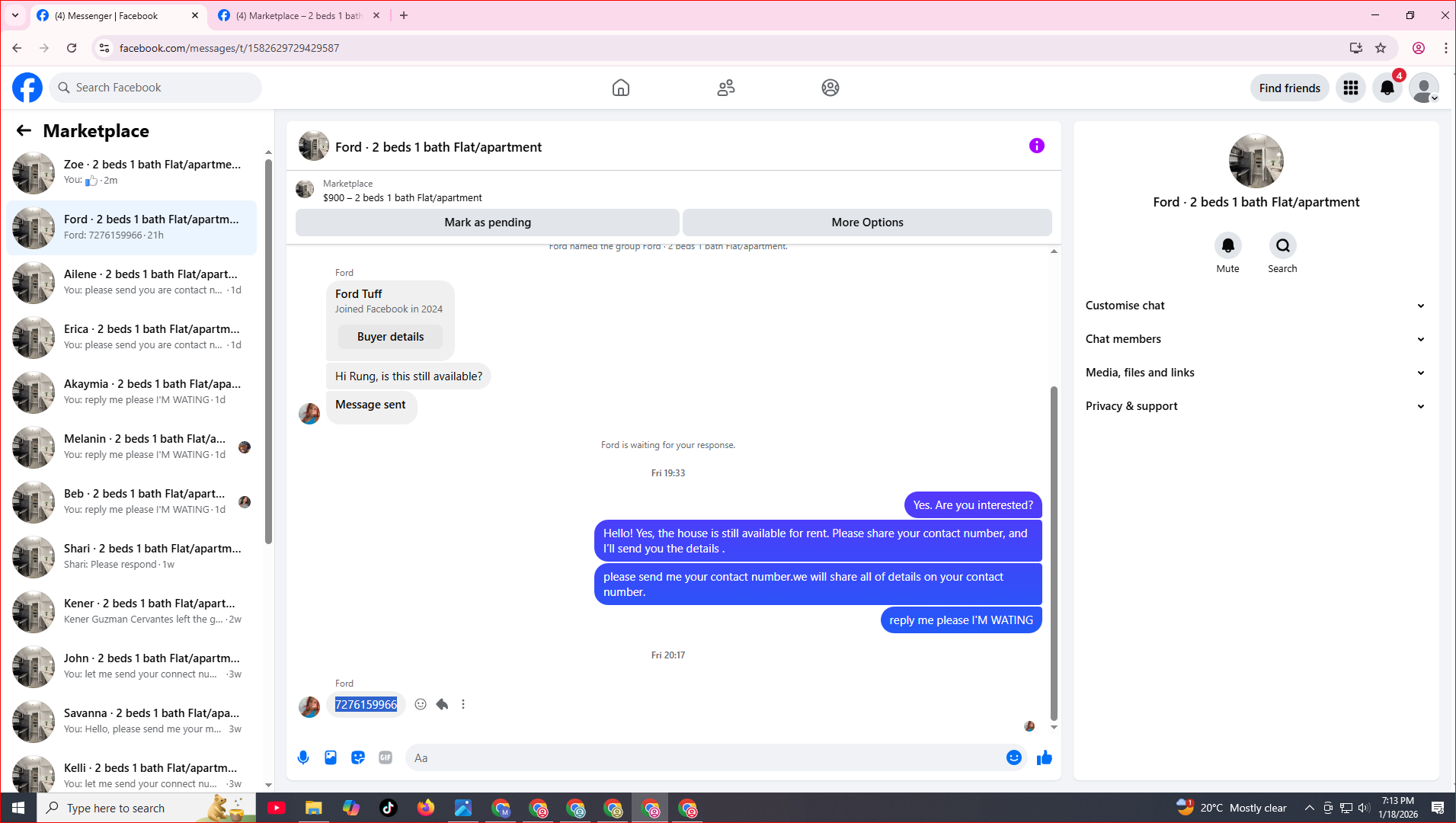Go back from Marketplace chats list
Screen dimensions: 1456x823
pyautogui.click(x=24, y=130)
